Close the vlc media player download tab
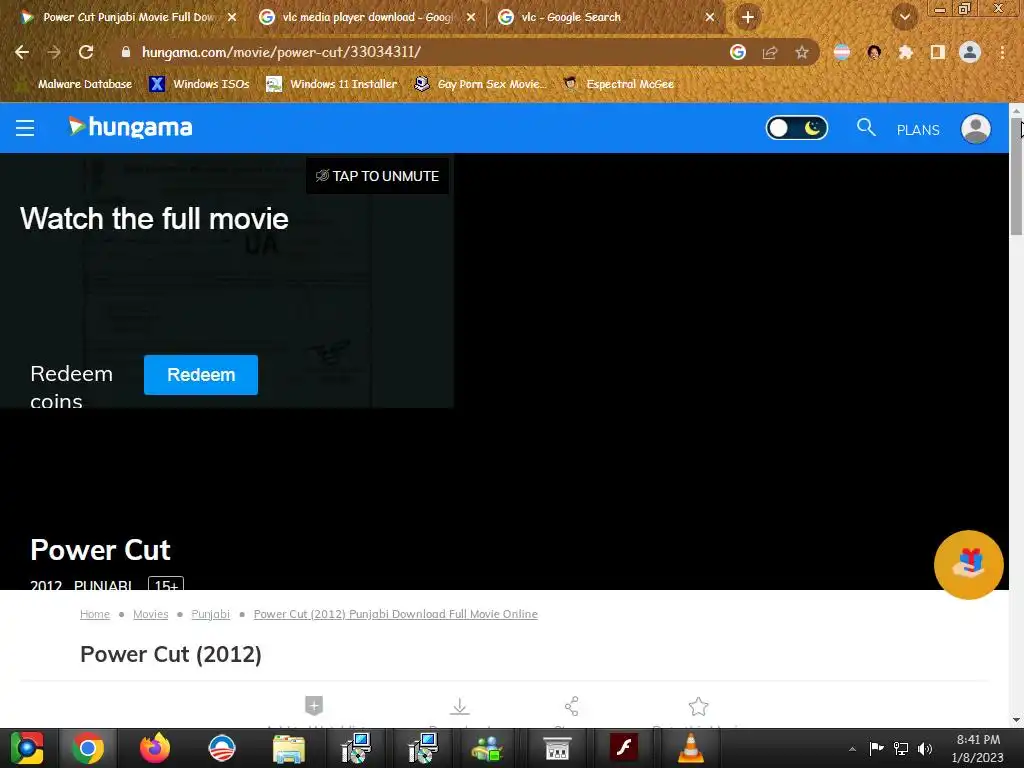The height and width of the screenshot is (768, 1024). point(471,17)
